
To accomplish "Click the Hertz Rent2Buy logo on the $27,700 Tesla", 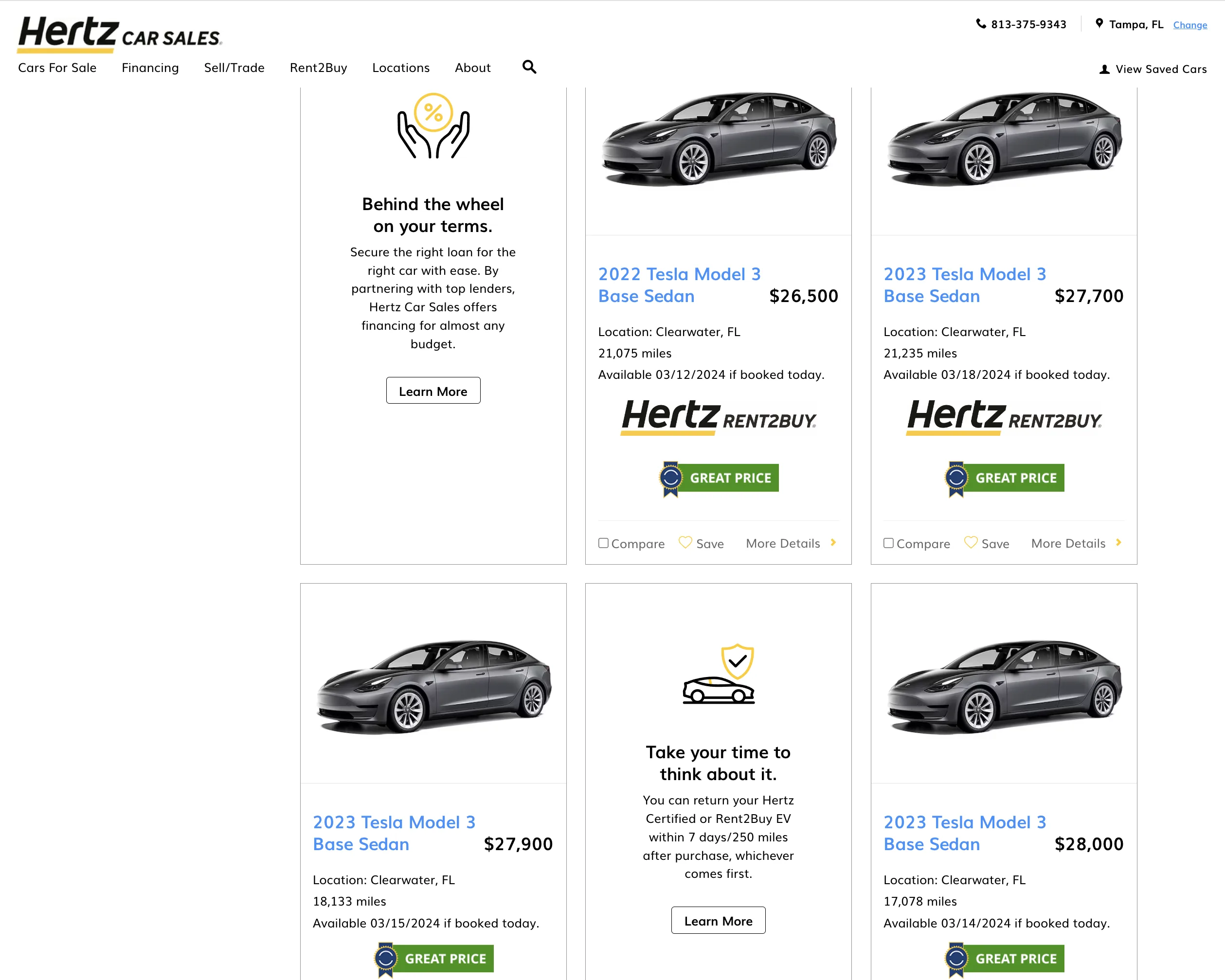I will coord(1004,418).
